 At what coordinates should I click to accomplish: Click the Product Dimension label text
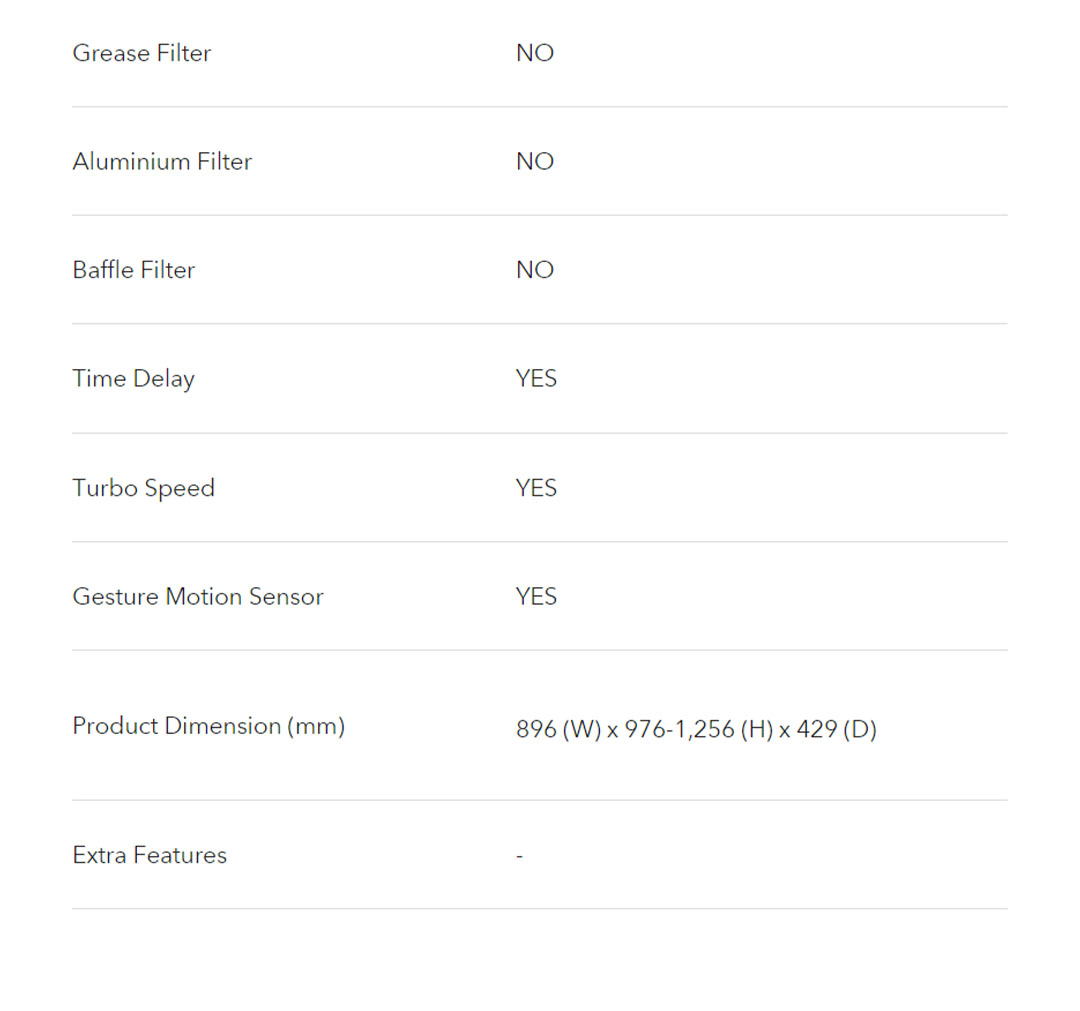178,726
